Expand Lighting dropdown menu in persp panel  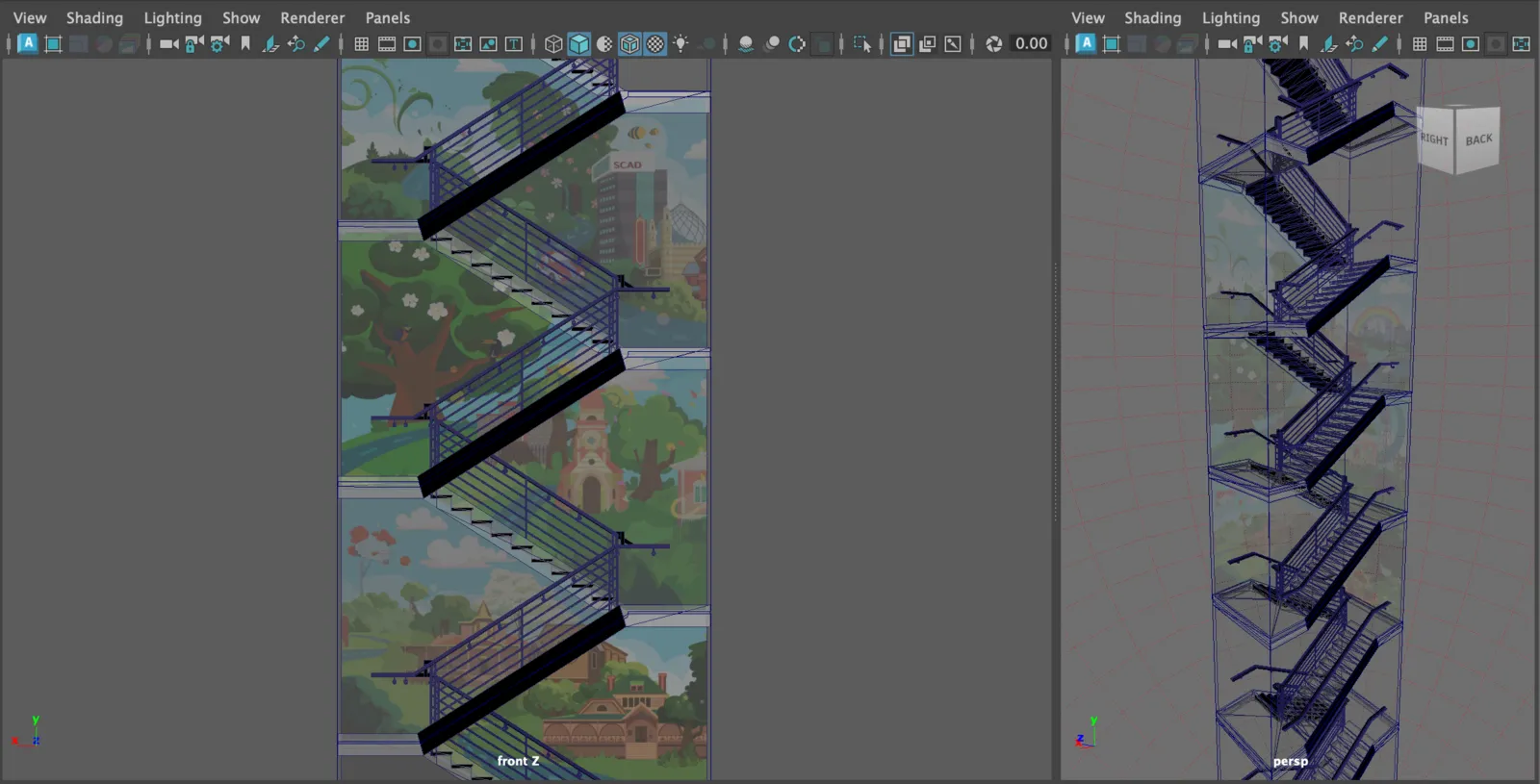1230,17
